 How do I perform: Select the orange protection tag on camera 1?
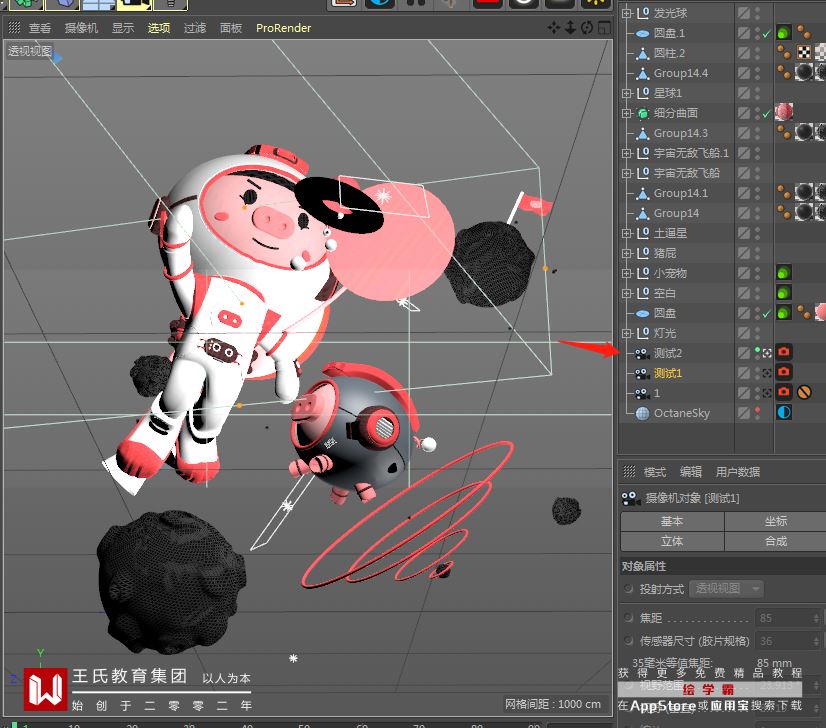click(804, 392)
